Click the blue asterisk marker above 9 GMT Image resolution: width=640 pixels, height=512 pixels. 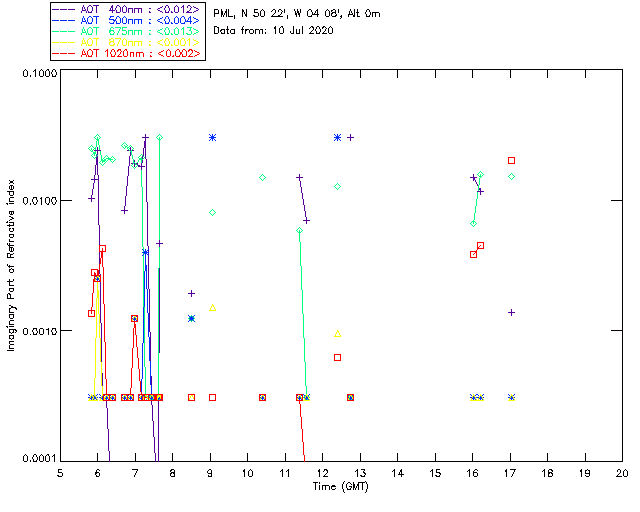point(212,137)
